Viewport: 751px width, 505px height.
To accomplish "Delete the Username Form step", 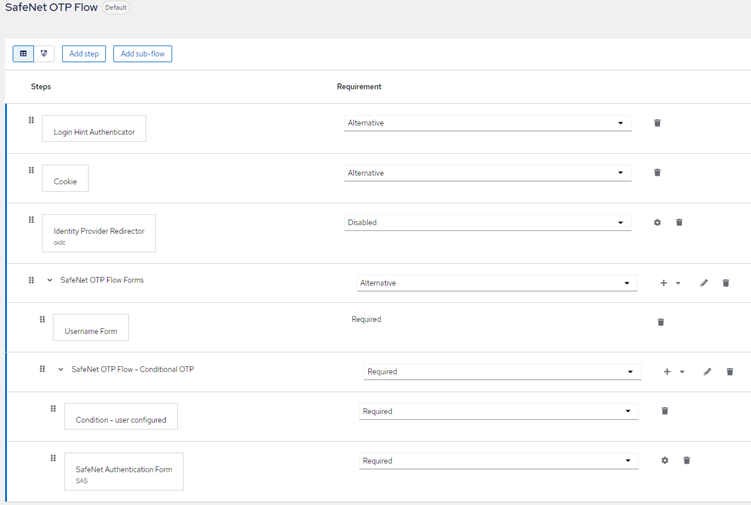I will (x=660, y=322).
